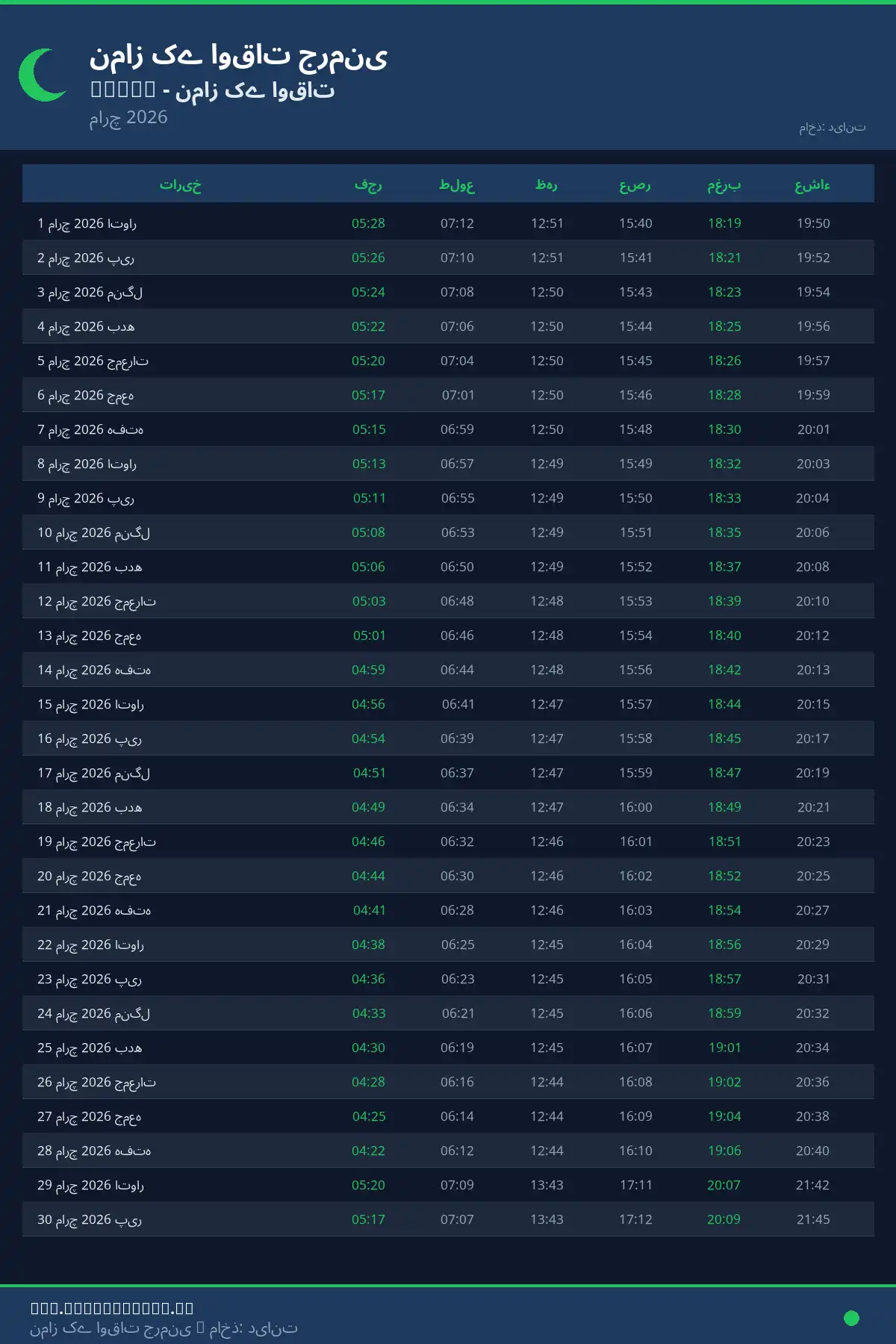The width and height of the screenshot is (896, 1344).
Task: Click the 2026 month label under the title
Action: tap(128, 117)
